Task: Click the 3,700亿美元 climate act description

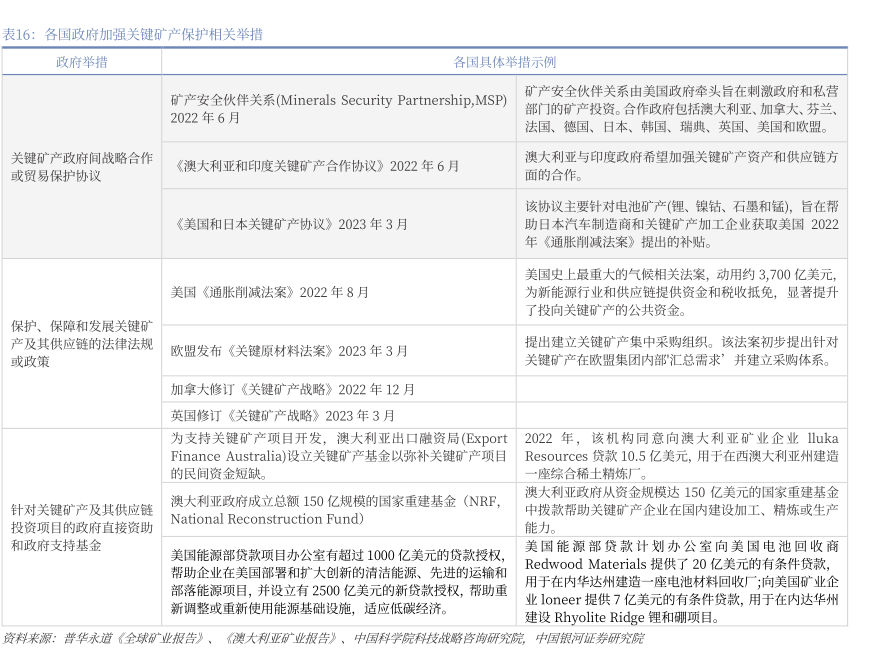Action: point(681,292)
